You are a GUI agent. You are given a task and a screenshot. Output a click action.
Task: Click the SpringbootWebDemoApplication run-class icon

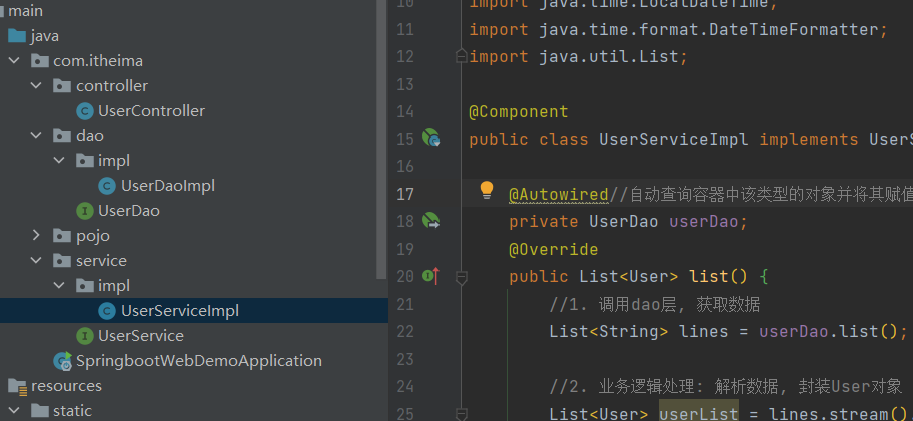coord(62,361)
